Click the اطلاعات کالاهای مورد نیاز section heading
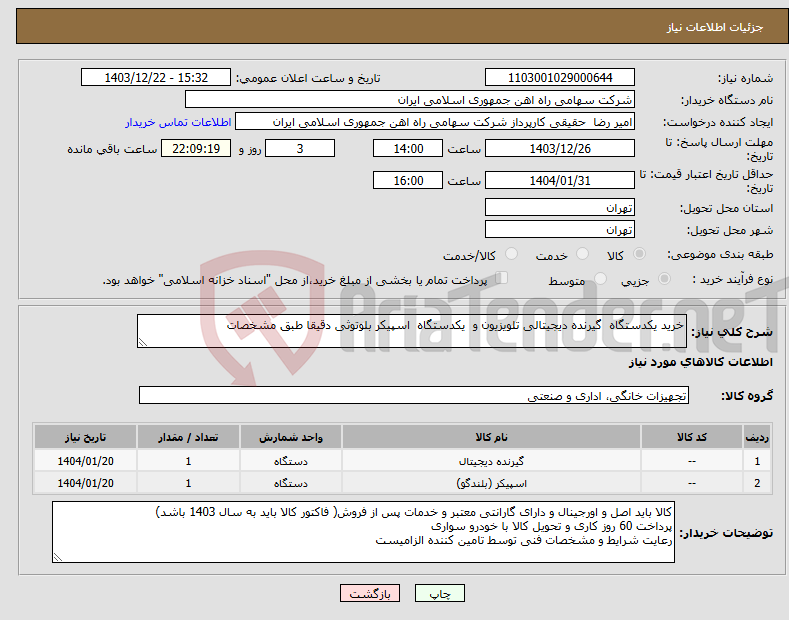The height and width of the screenshot is (620, 789). click(x=700, y=362)
